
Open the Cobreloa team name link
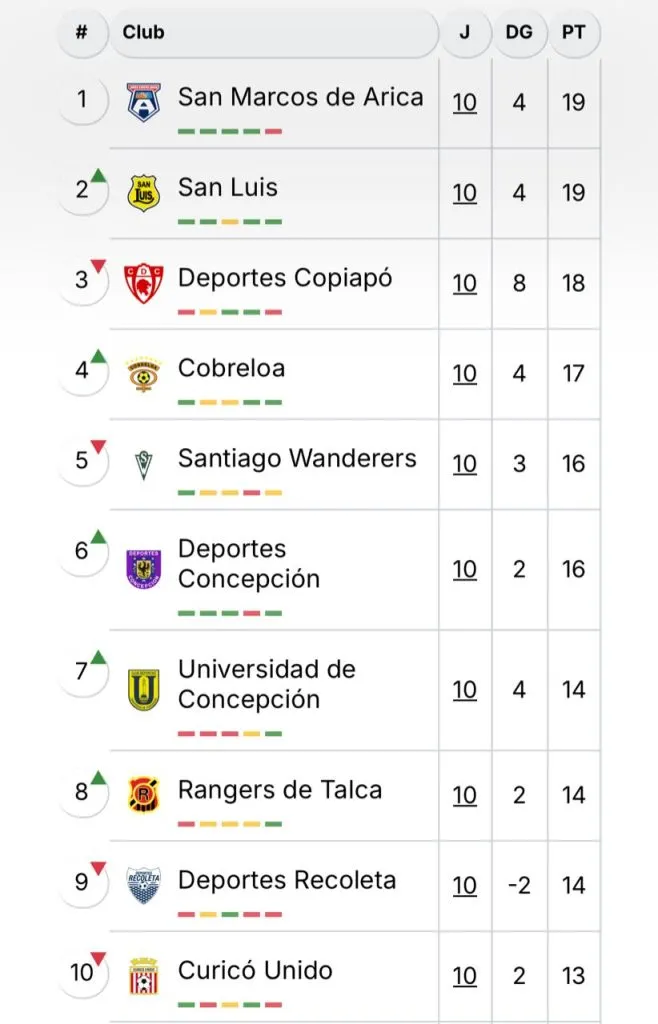pos(231,368)
